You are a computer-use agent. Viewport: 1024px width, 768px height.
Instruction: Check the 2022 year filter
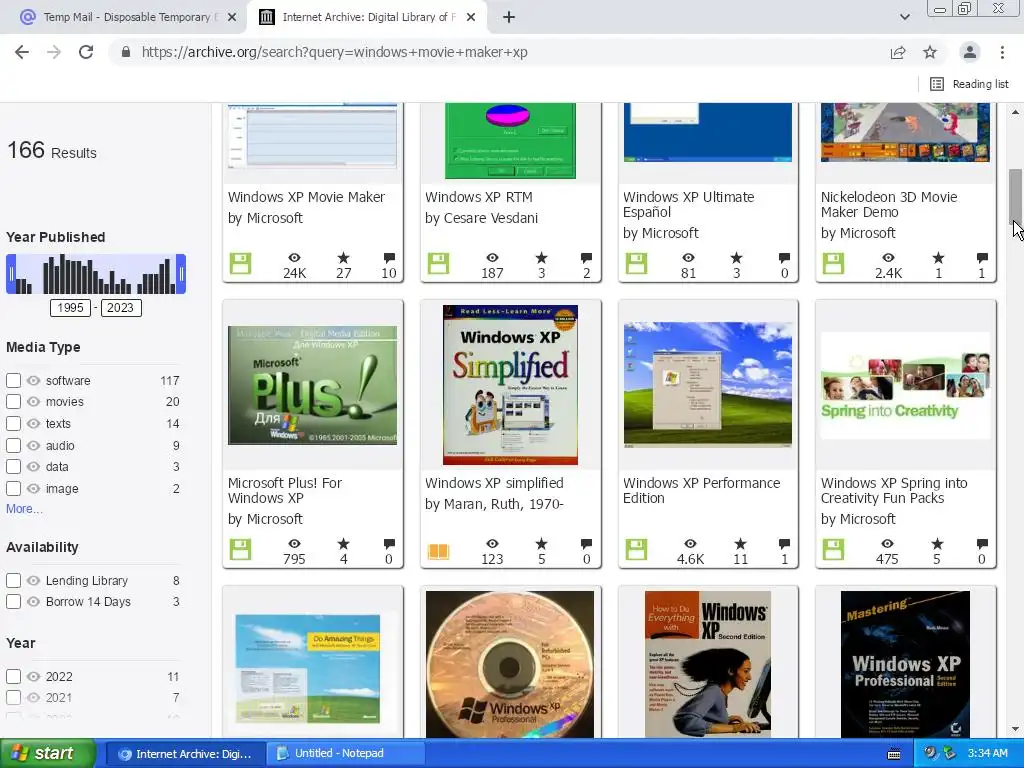tap(13, 677)
